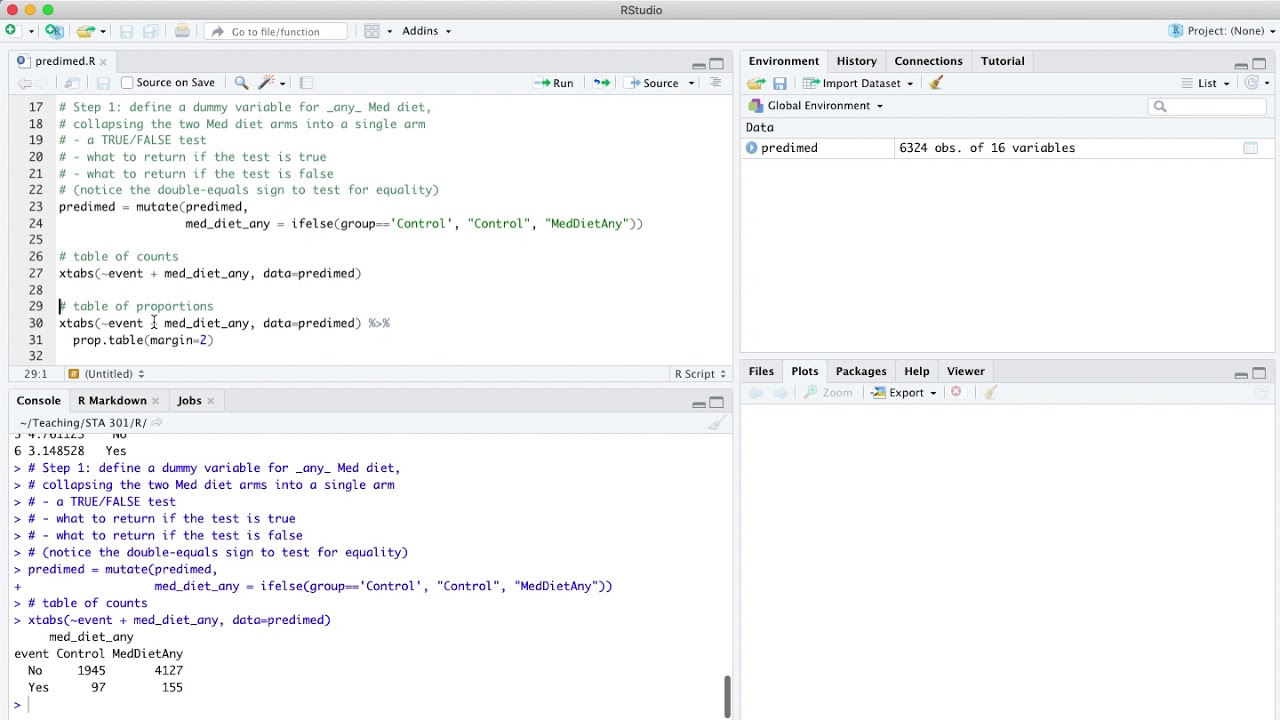Click the New File icon in main toolbar

[11, 31]
